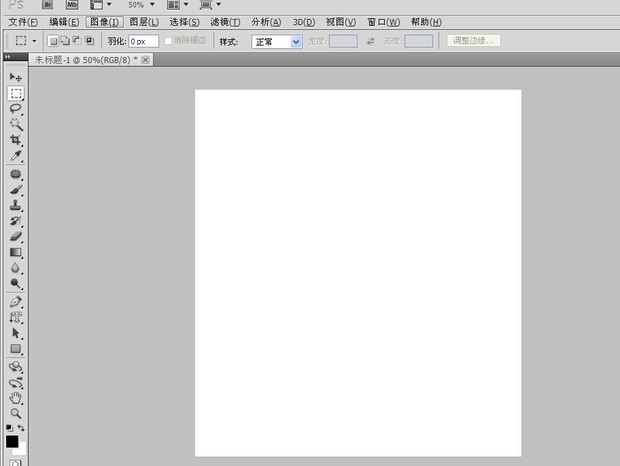Open the 滤镜(T) menu

pyautogui.click(x=225, y=22)
